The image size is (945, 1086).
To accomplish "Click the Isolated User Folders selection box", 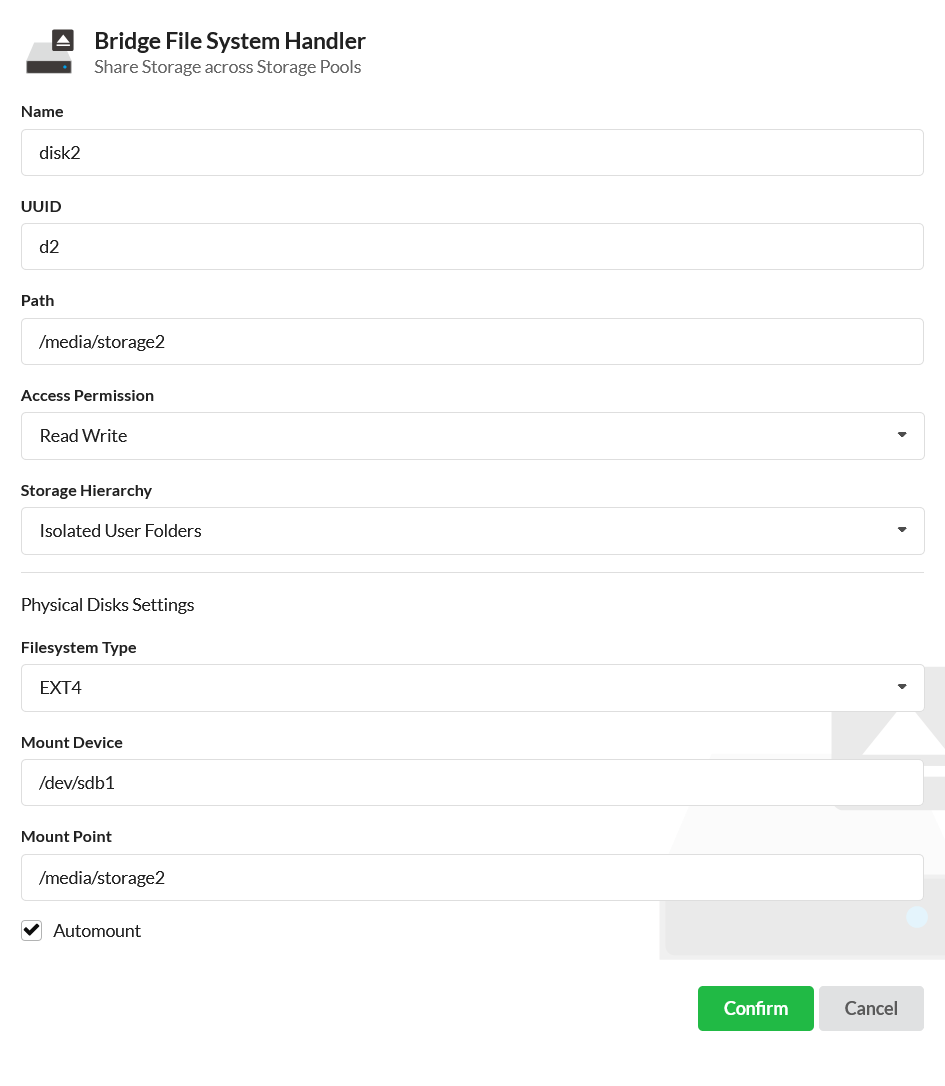I will 472,531.
